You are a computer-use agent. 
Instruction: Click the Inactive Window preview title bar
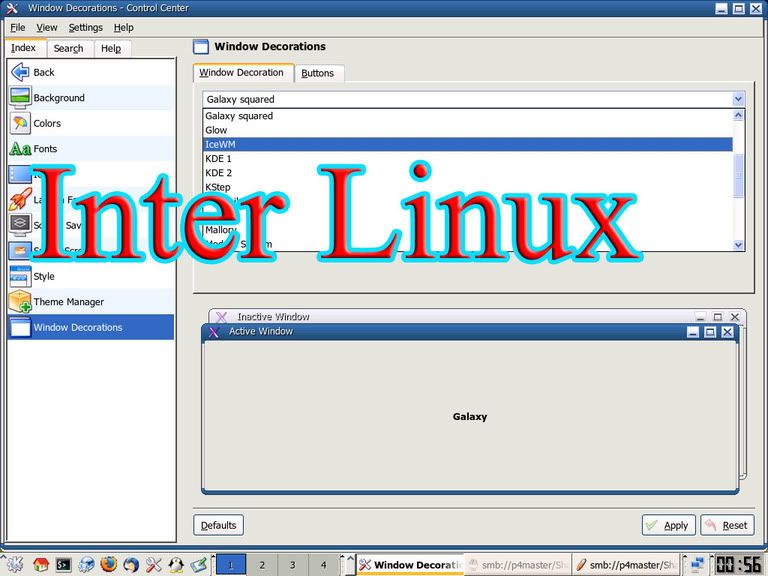click(x=478, y=316)
